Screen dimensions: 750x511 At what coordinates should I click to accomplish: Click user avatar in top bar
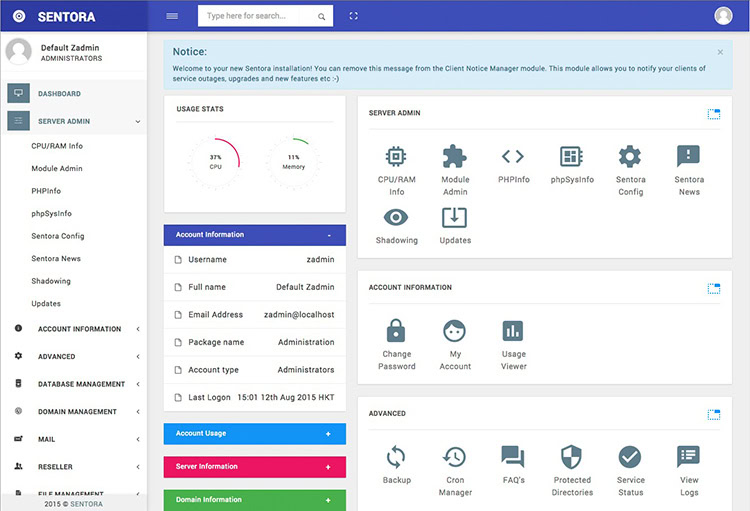(723, 16)
